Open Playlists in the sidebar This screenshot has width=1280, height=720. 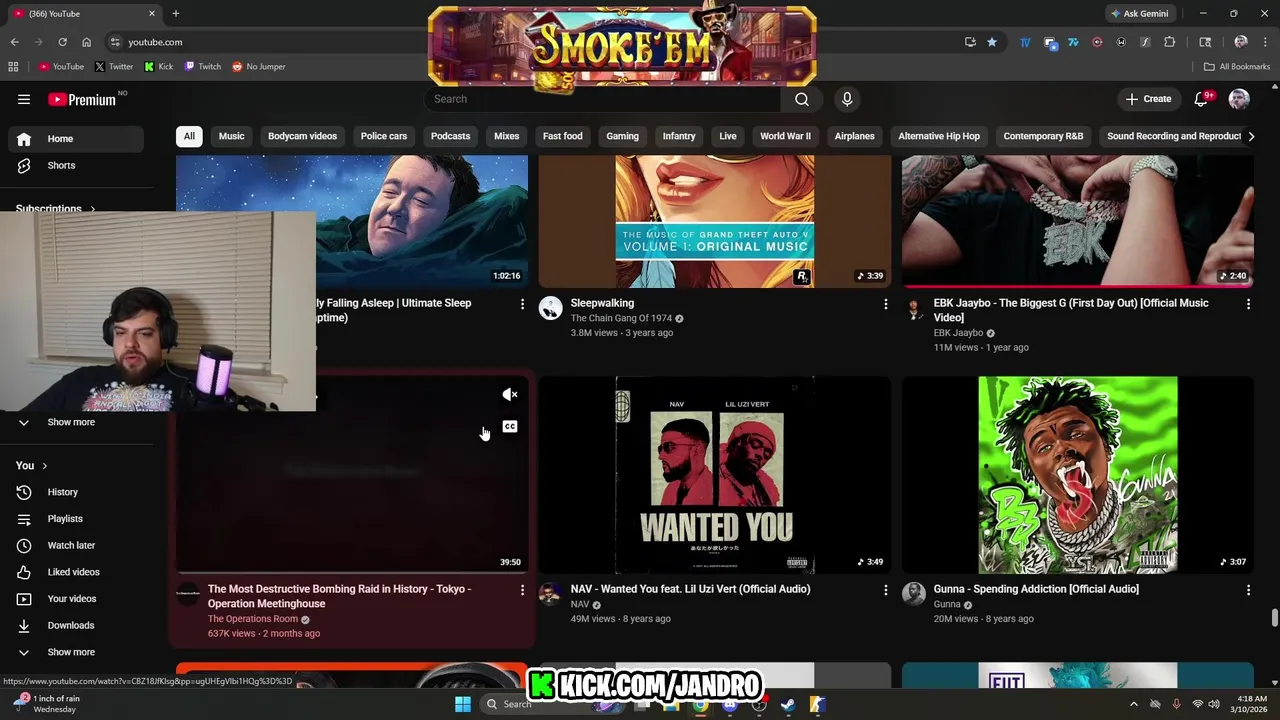click(x=76, y=519)
